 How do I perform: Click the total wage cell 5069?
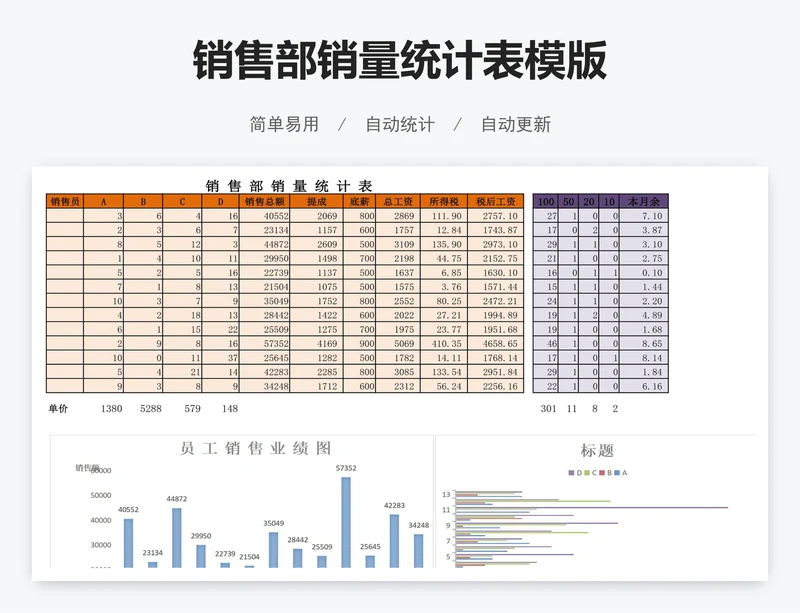coord(398,344)
